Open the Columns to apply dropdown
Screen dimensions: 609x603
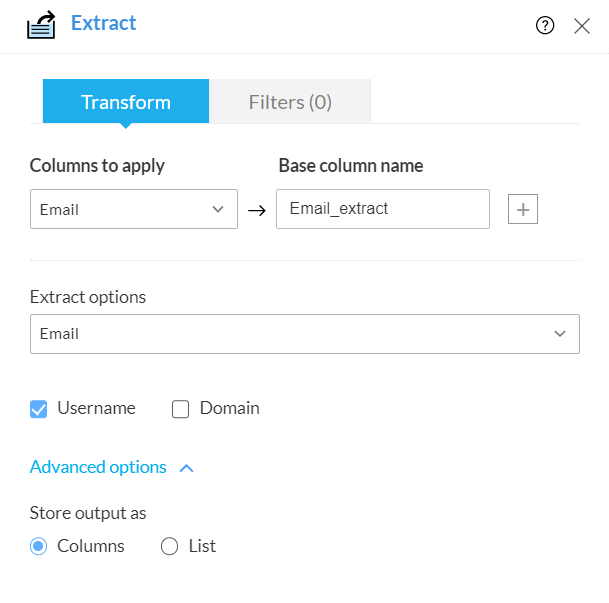point(134,209)
